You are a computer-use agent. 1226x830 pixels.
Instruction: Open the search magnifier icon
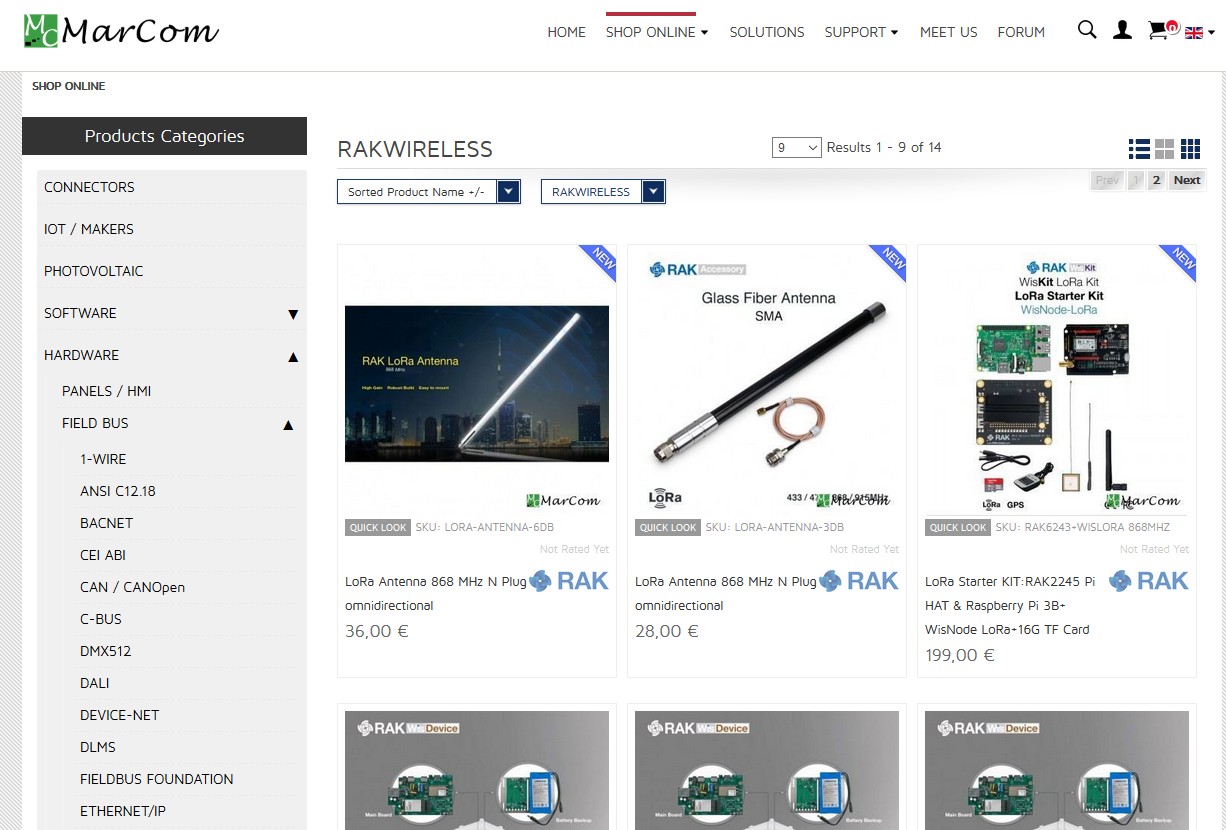click(x=1087, y=30)
